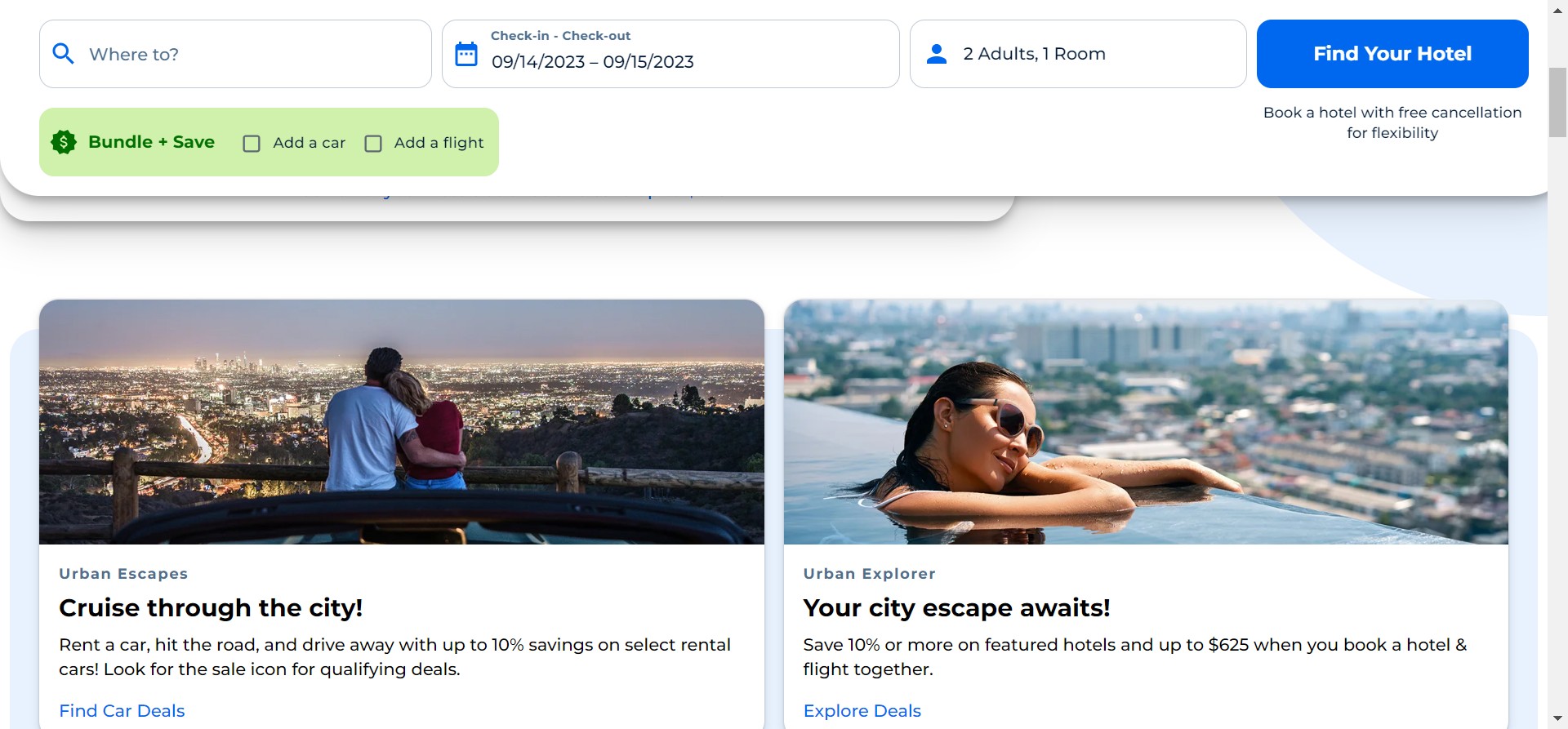1568x729 pixels.
Task: Open the Explore Deals link
Action: click(862, 710)
